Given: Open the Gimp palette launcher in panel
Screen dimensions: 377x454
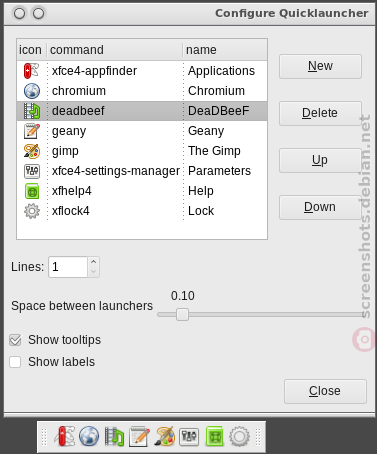Looking at the screenshot, I should (165, 436).
